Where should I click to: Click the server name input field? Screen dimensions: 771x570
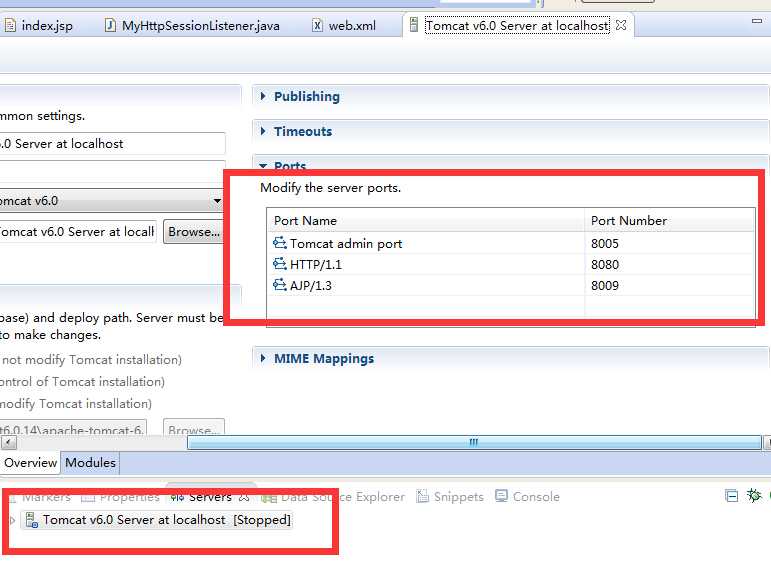click(x=112, y=144)
